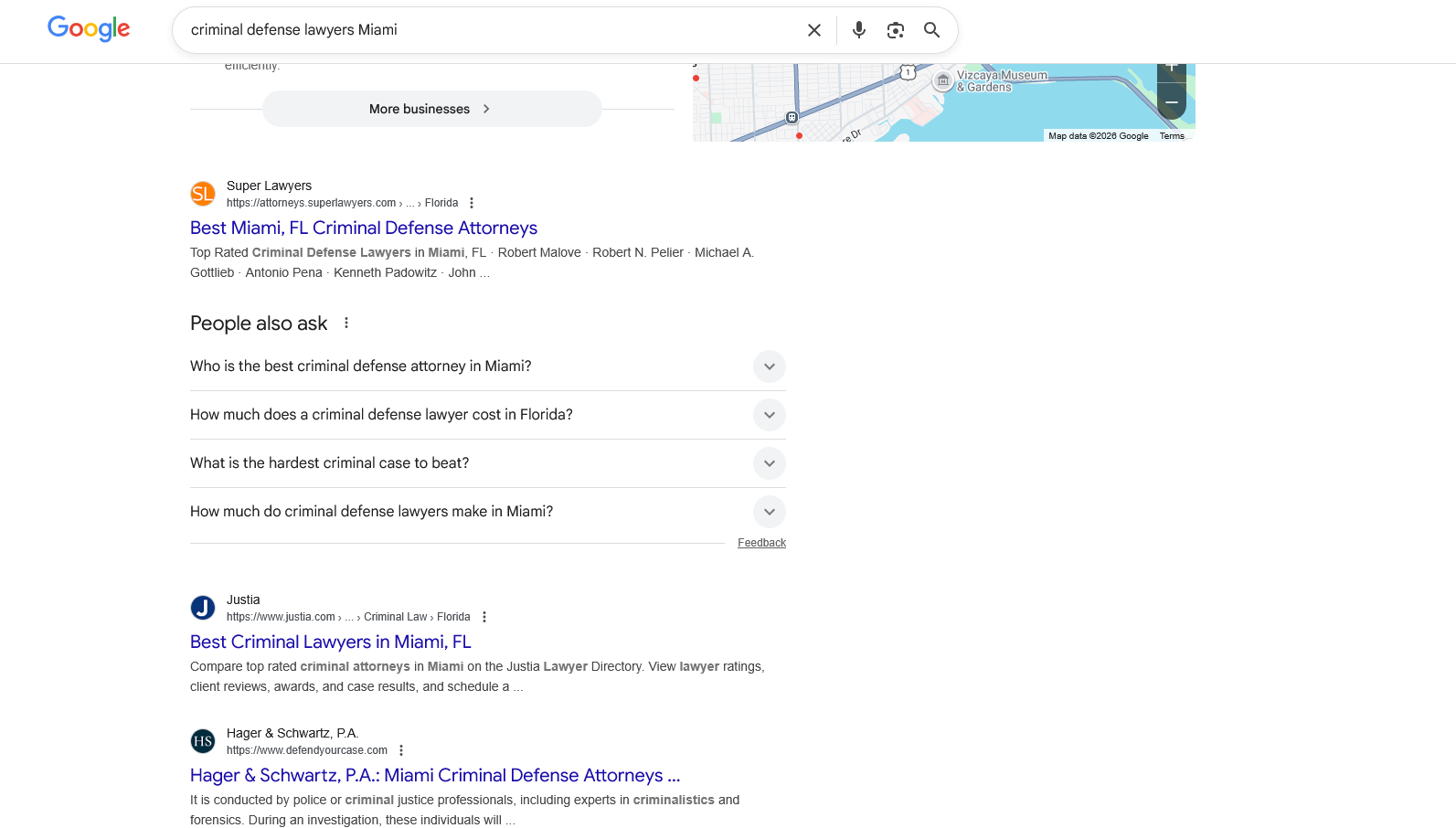1456x828 pixels.
Task: Click the map thumbnail area
Action: (943, 102)
